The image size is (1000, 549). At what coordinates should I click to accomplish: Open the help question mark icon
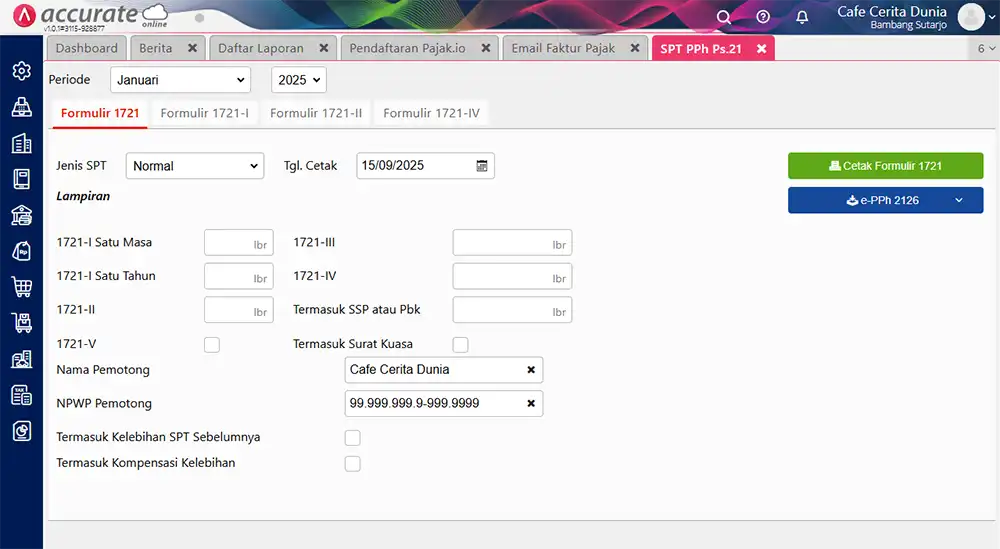[763, 17]
